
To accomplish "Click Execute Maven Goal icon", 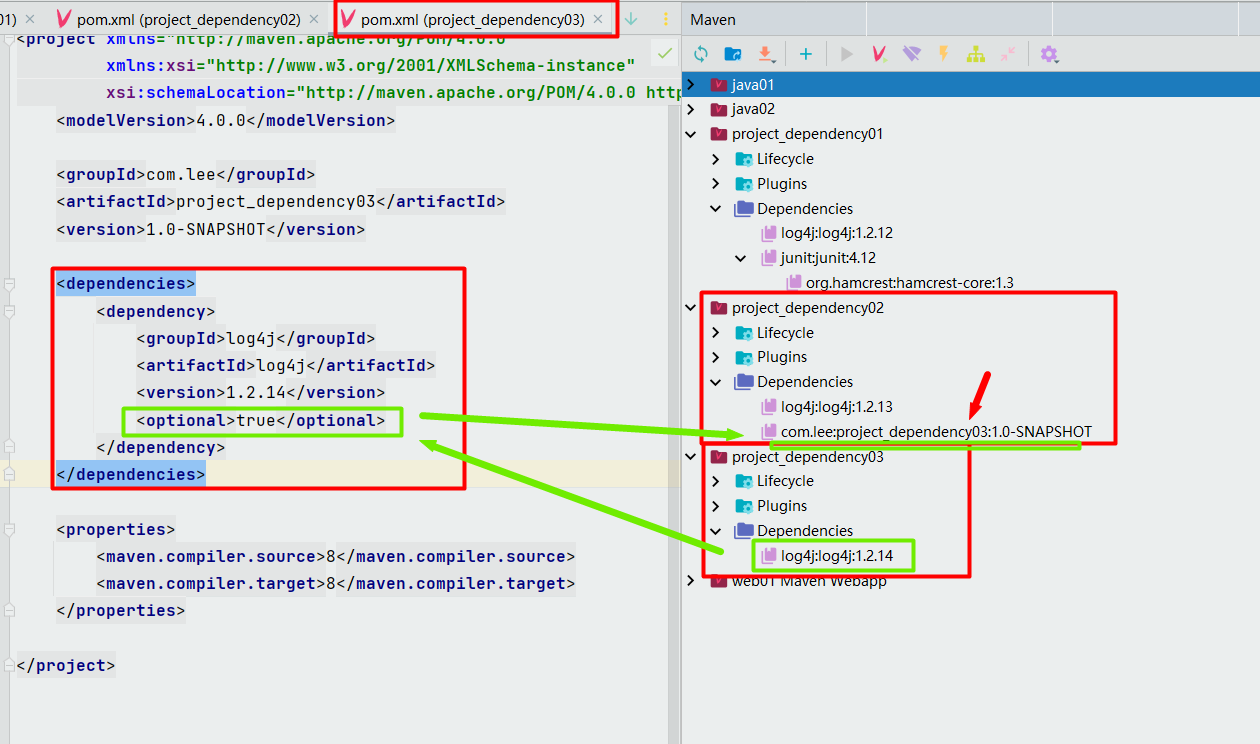I will click(880, 54).
